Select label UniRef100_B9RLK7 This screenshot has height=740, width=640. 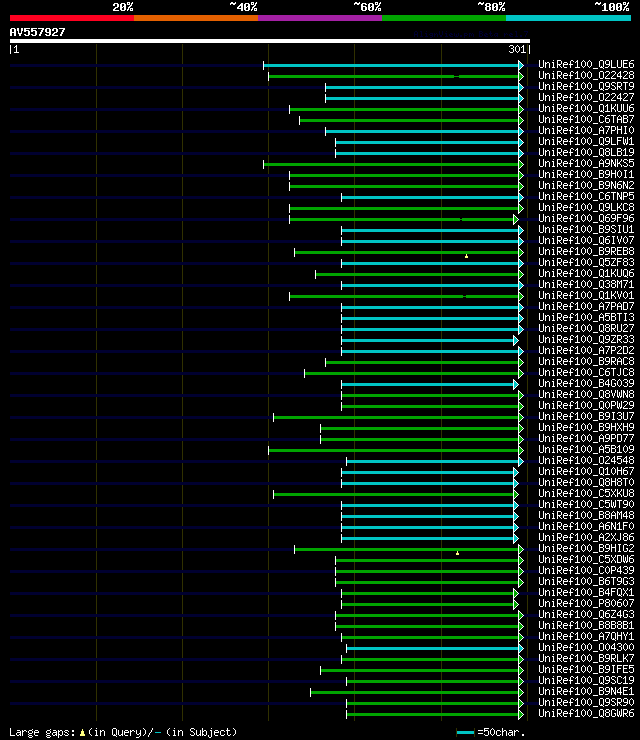pos(586,658)
